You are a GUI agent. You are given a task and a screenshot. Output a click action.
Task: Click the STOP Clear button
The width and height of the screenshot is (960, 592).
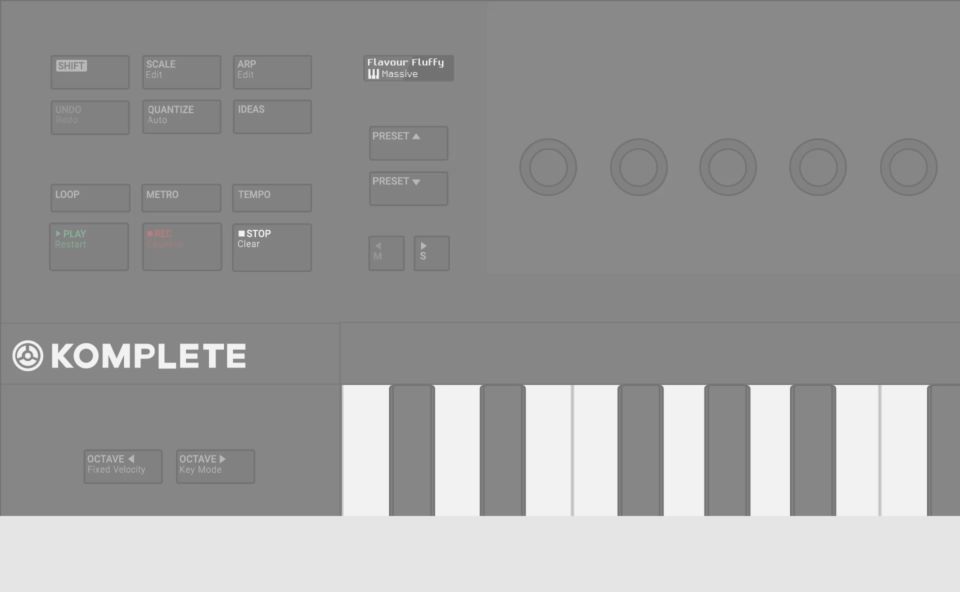272,247
